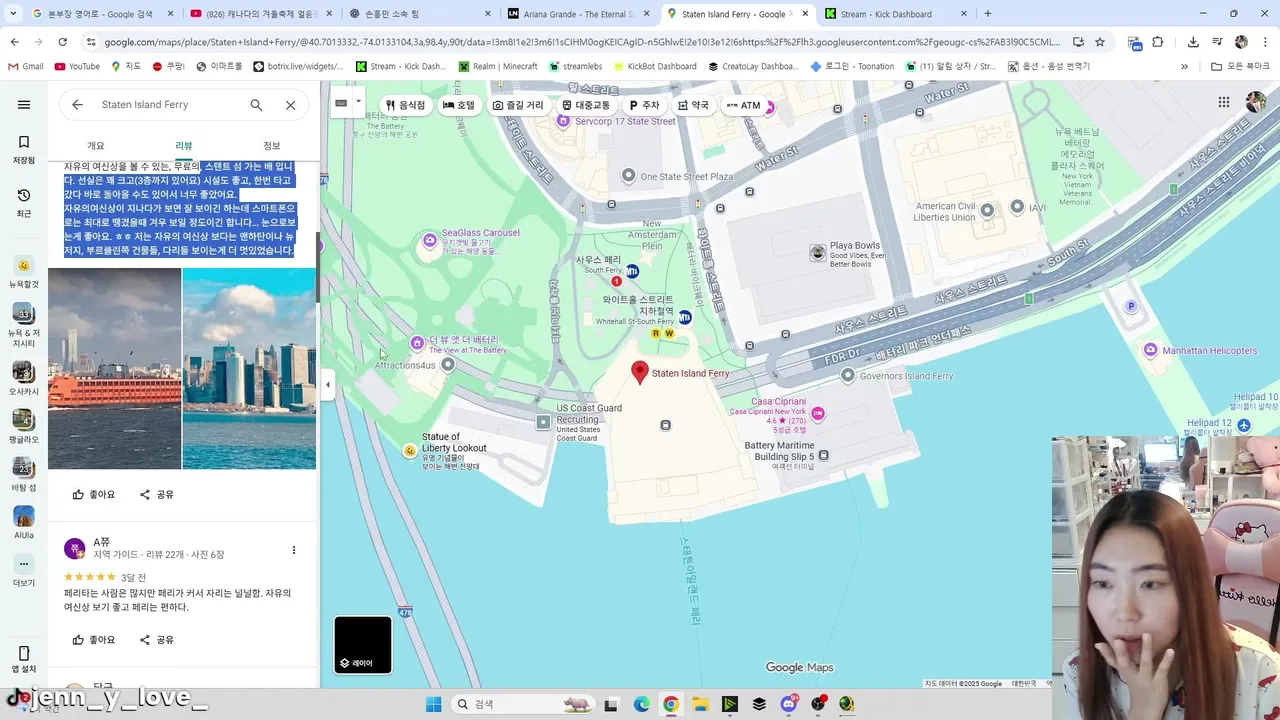
Task: Like A쭈's review
Action: point(94,639)
